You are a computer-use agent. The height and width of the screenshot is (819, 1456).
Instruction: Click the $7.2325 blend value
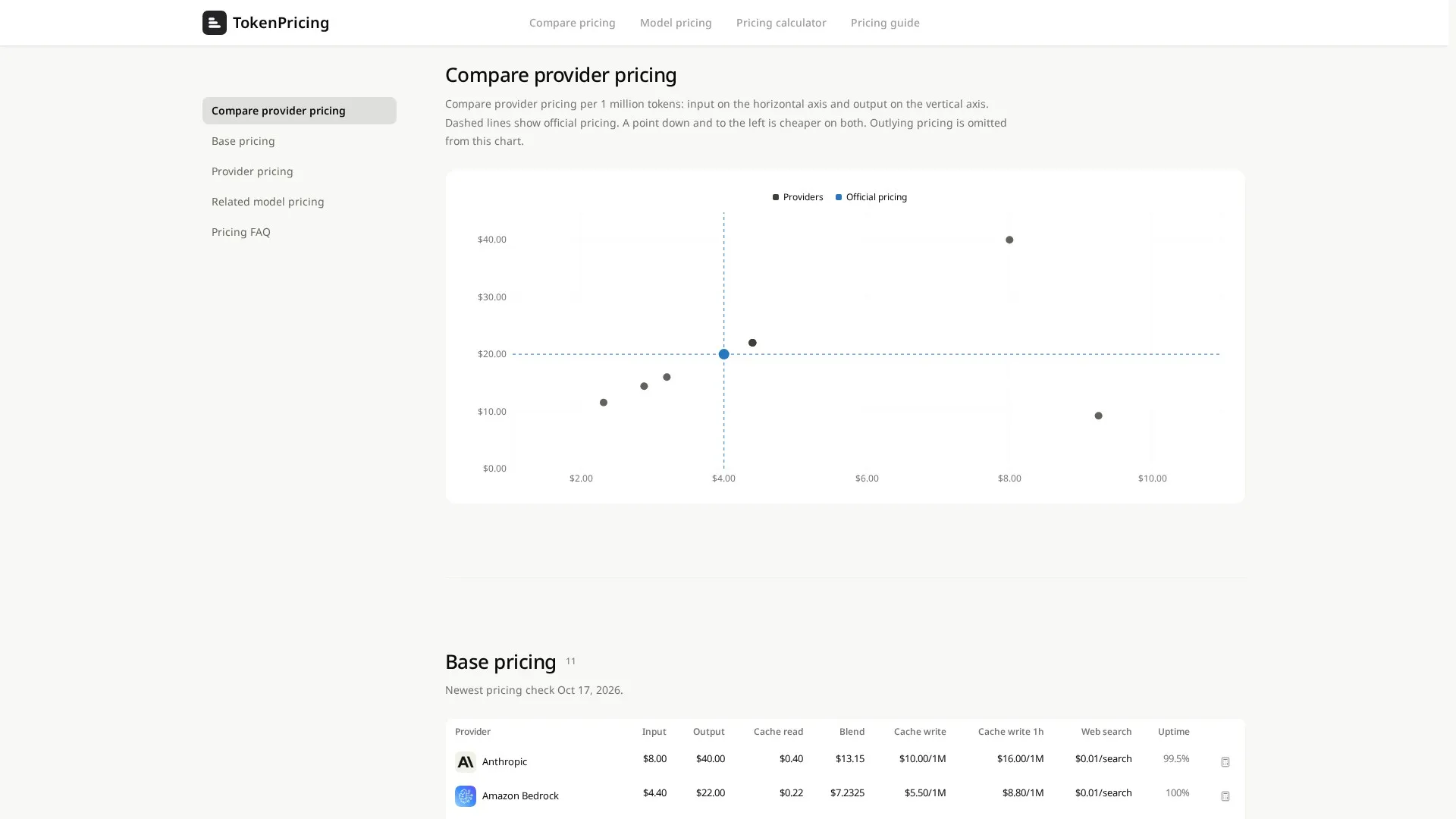click(847, 792)
